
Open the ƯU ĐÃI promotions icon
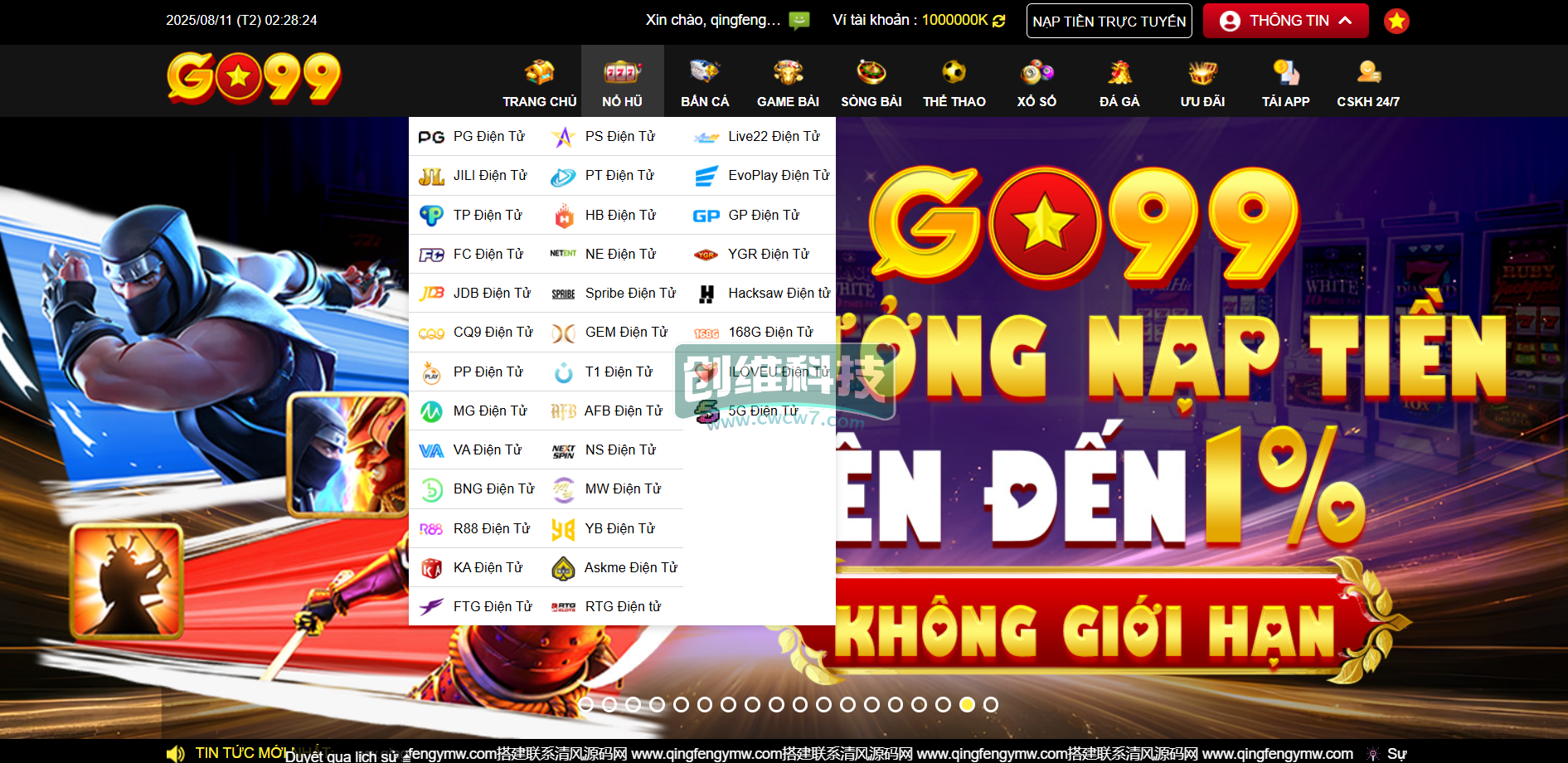(x=1202, y=72)
